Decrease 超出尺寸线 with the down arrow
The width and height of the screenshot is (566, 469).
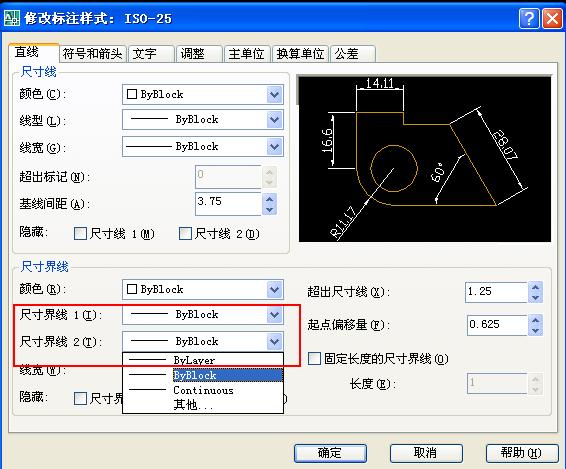click(536, 298)
